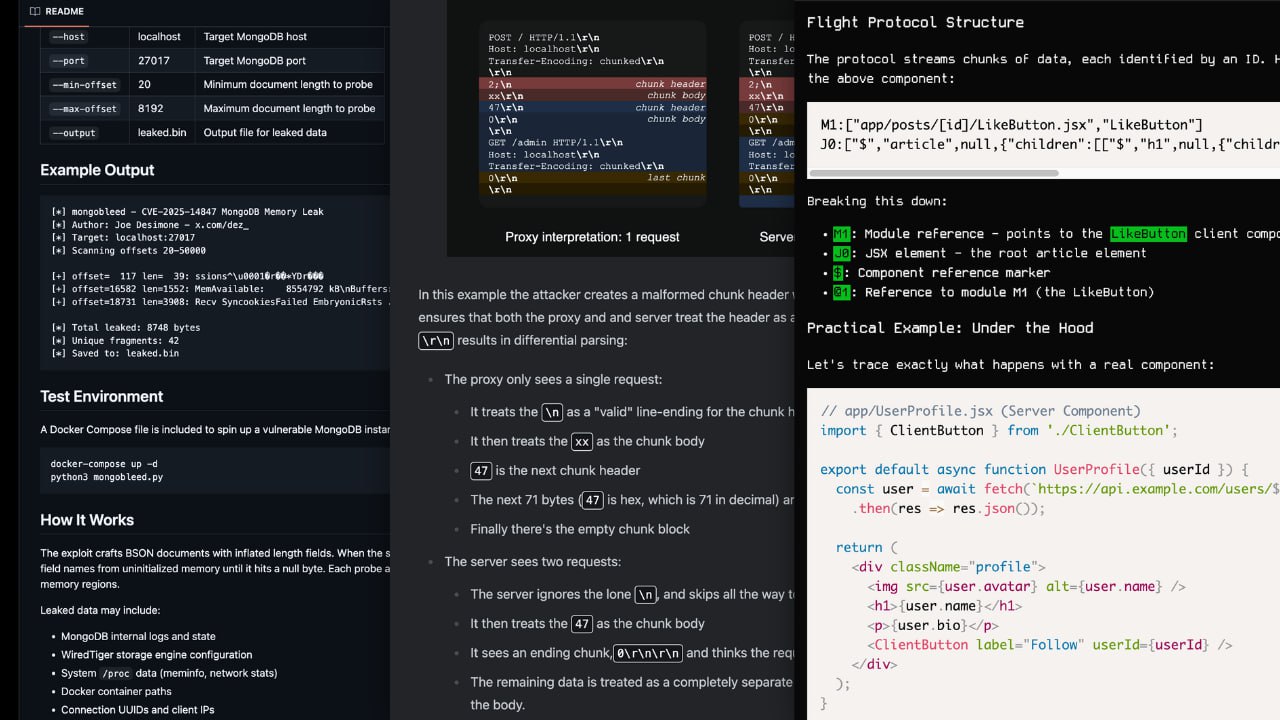Screen dimensions: 1280x720
Task: Click 'Minimum document length to probe' cell
Action: (288, 85)
